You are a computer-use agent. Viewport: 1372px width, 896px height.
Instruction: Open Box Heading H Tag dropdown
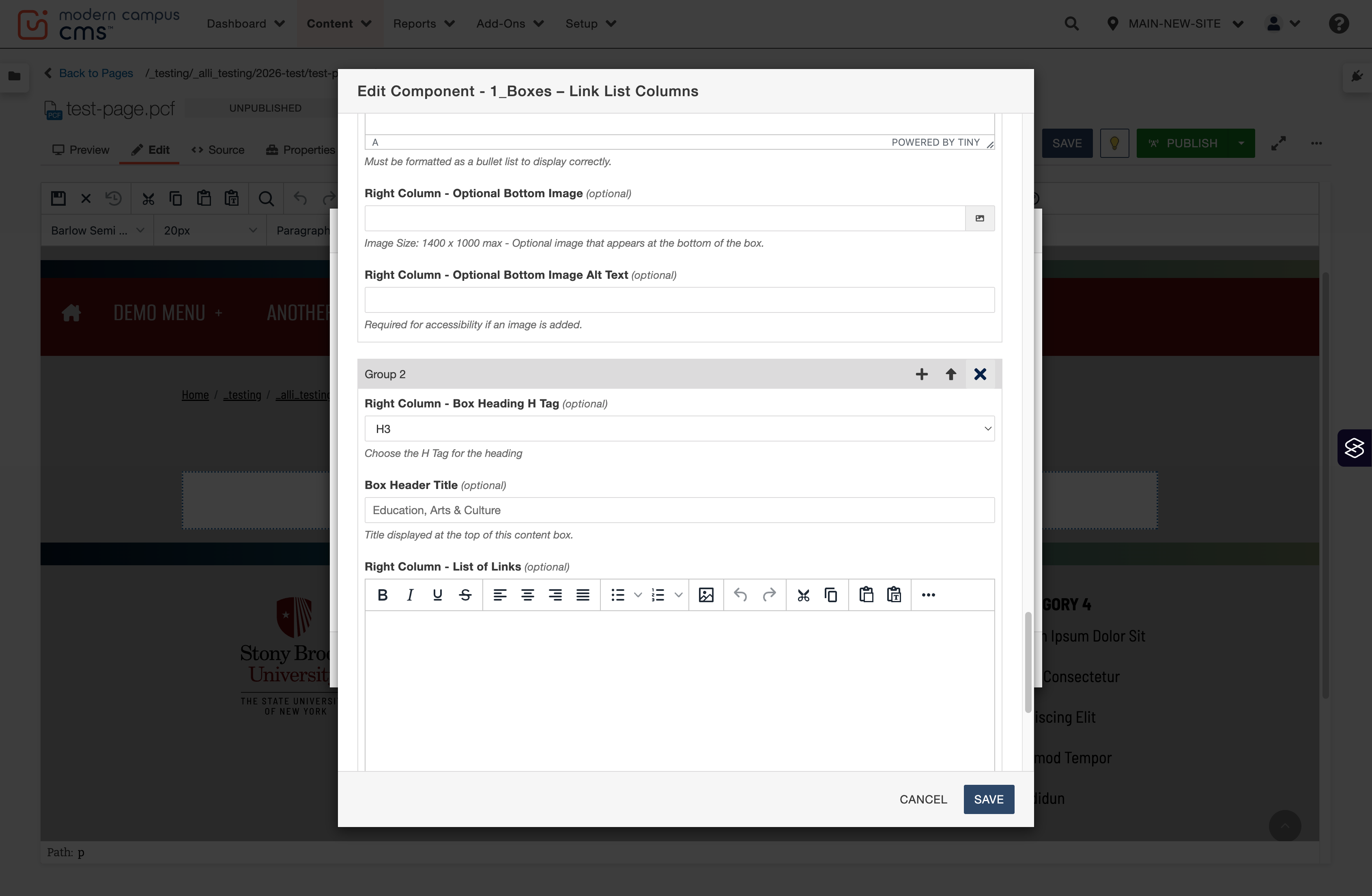680,429
